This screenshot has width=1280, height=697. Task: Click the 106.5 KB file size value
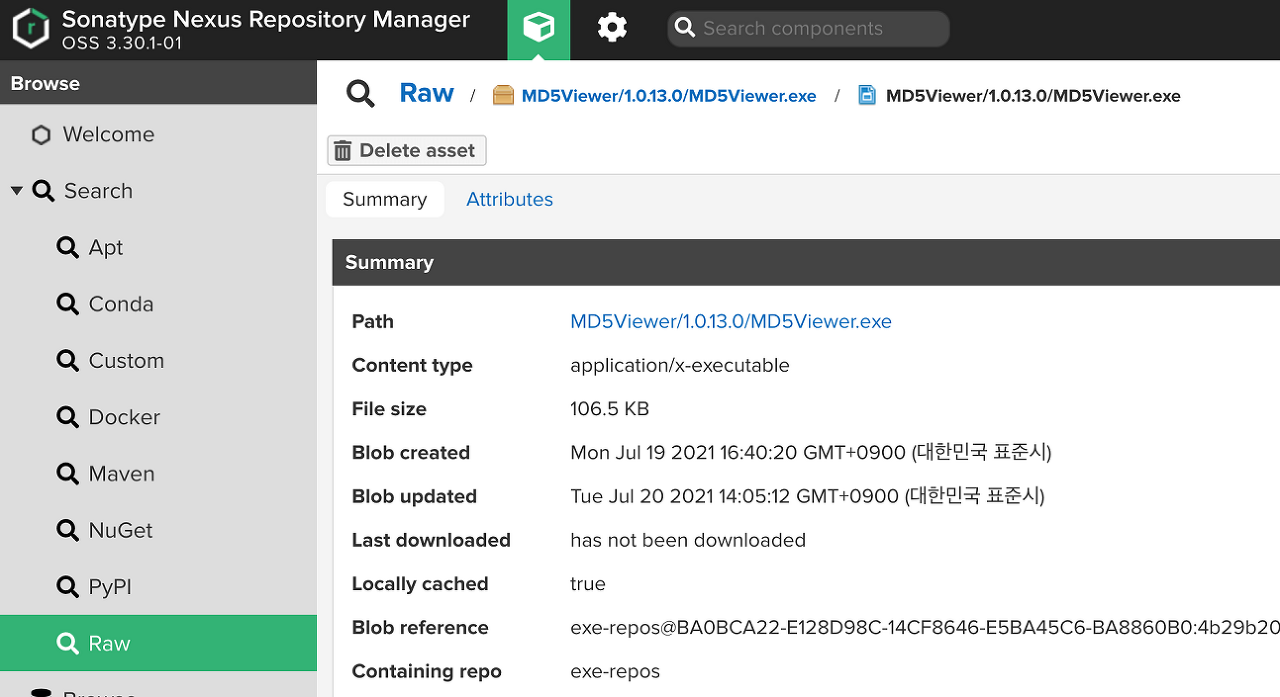610,409
